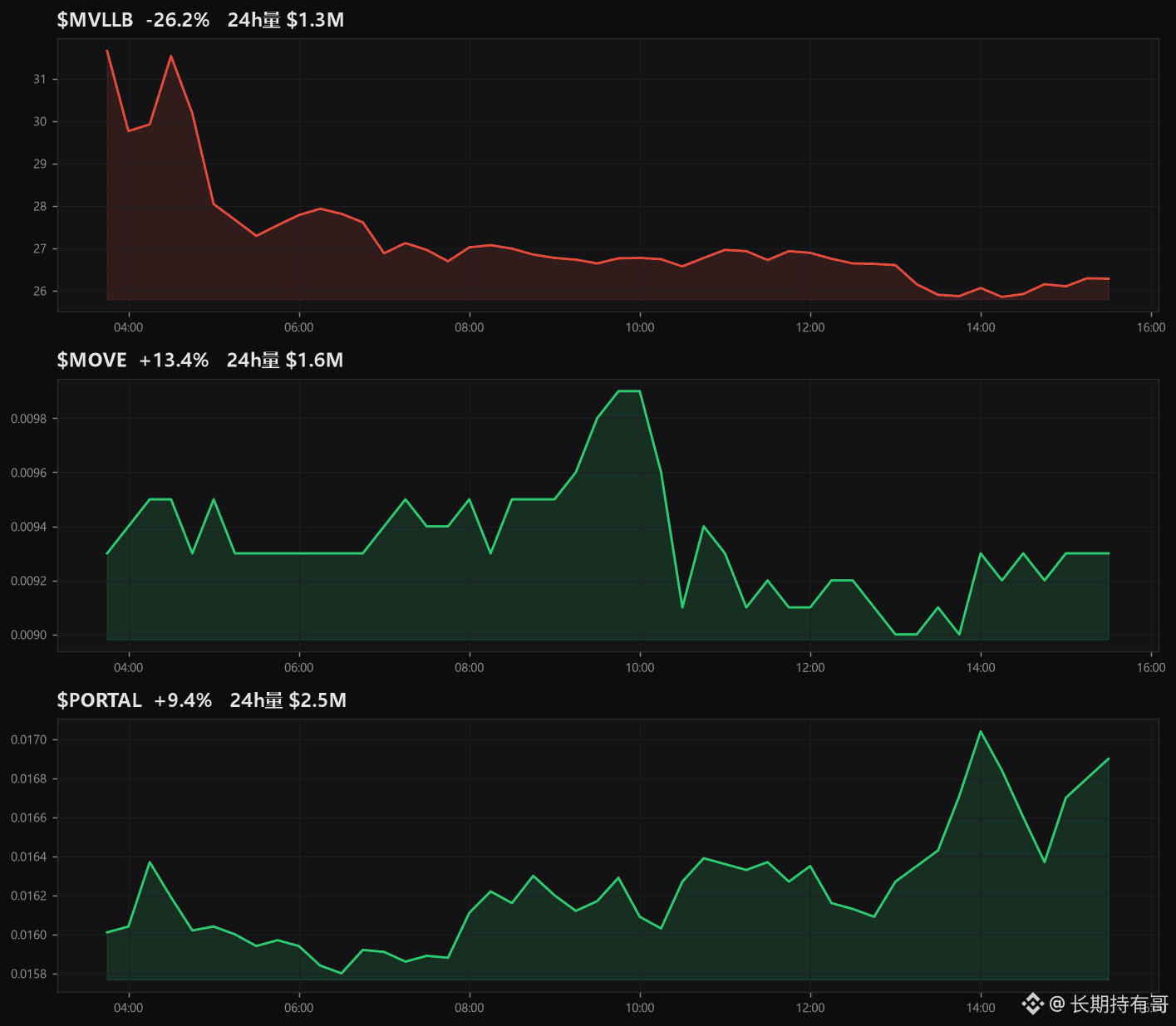Click the 0.0090 axis label

(x=29, y=635)
